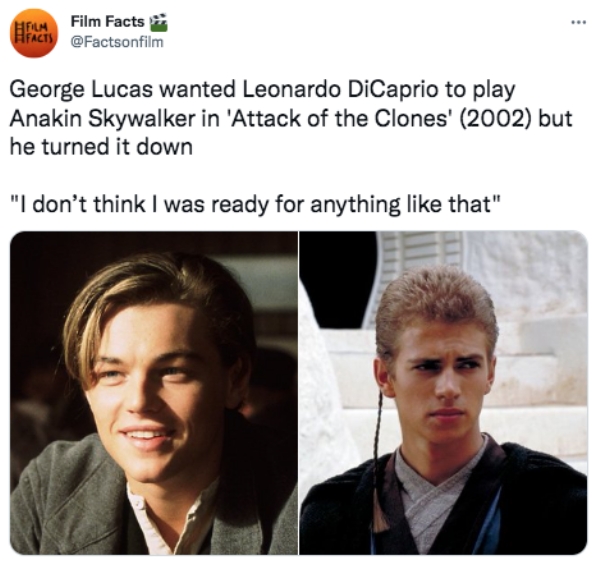Open the right photo of the frowning man
Viewport: 600px width, 564px height.
click(443, 393)
